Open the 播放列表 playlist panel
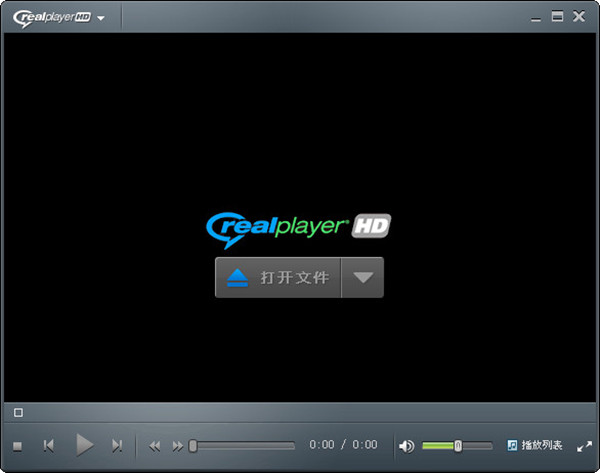This screenshot has height=473, width=600. 535,445
